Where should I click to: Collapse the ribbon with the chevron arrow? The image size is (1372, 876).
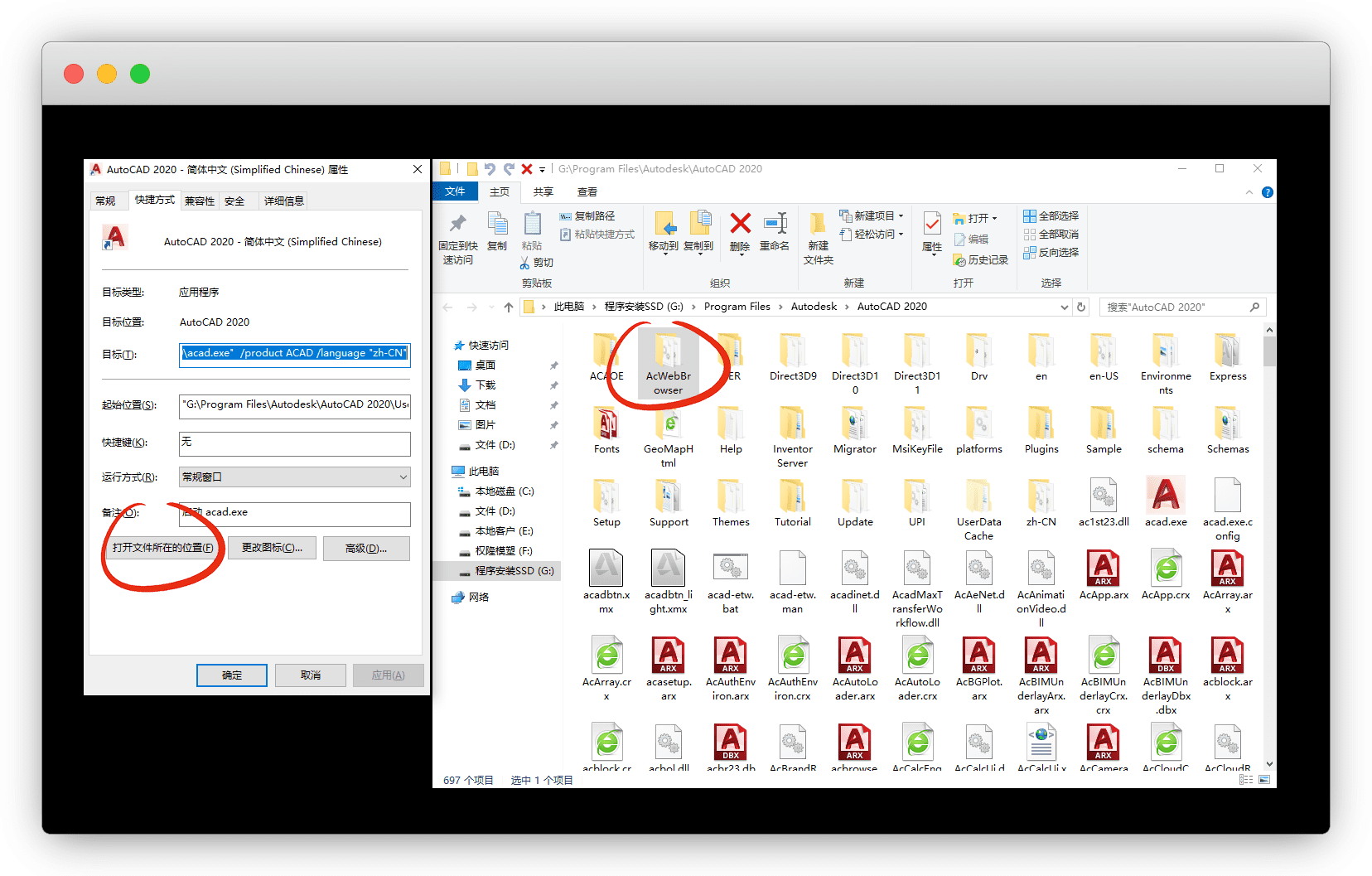(x=1249, y=192)
